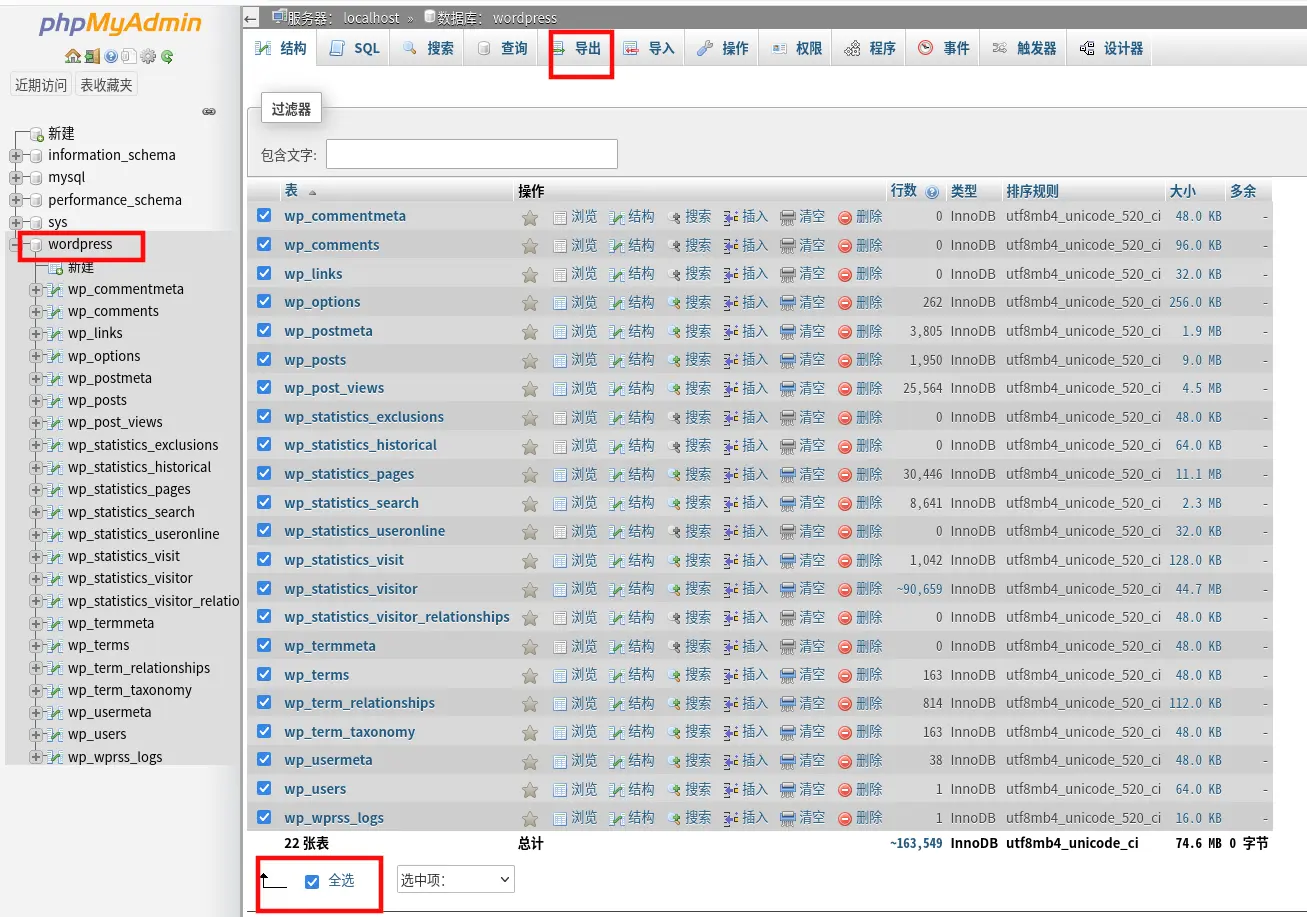Screen dimensions: 1307x917
Task: Click localhost in the server breadcrumb
Action: pyautogui.click(x=371, y=18)
